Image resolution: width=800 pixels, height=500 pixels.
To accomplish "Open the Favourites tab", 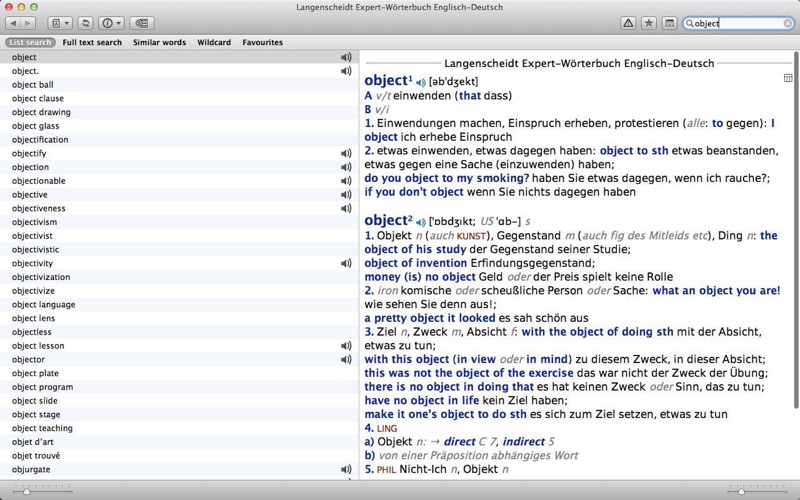I will tap(262, 42).
